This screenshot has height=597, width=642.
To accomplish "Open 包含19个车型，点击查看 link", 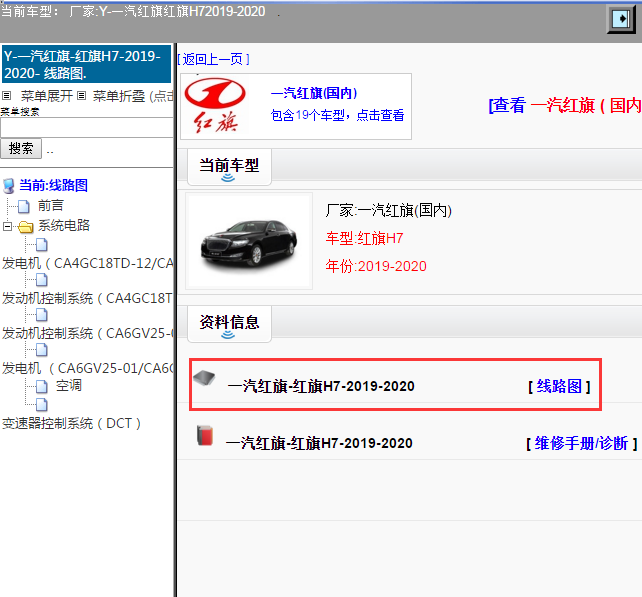I will pyautogui.click(x=337, y=115).
